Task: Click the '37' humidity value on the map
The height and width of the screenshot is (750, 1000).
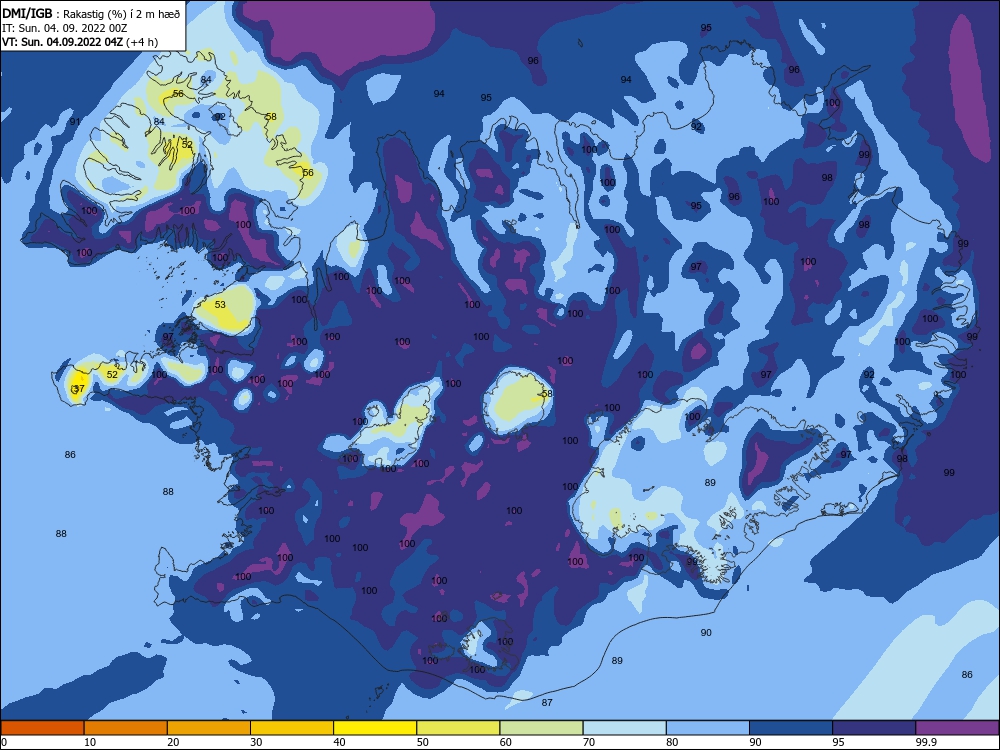Action: 79,388
